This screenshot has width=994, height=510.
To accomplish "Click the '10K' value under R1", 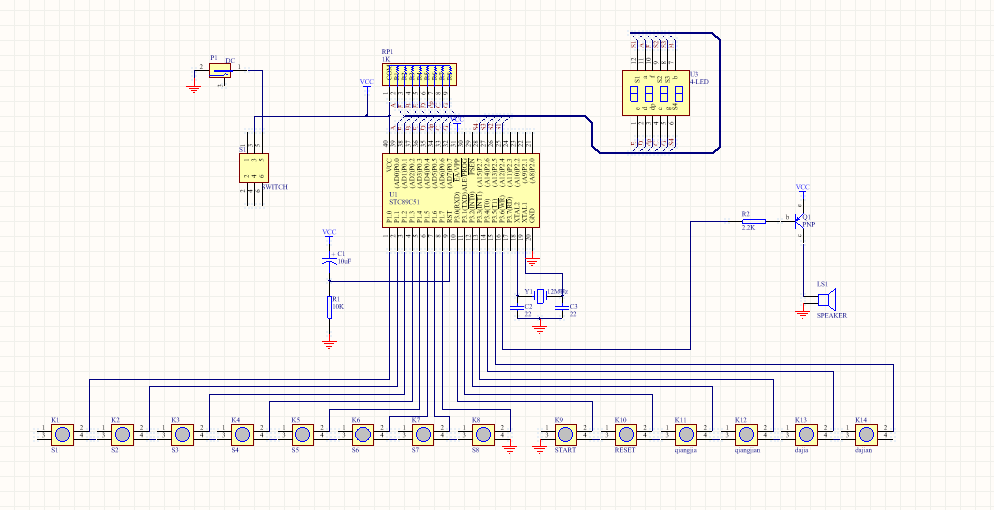I will 339,307.
